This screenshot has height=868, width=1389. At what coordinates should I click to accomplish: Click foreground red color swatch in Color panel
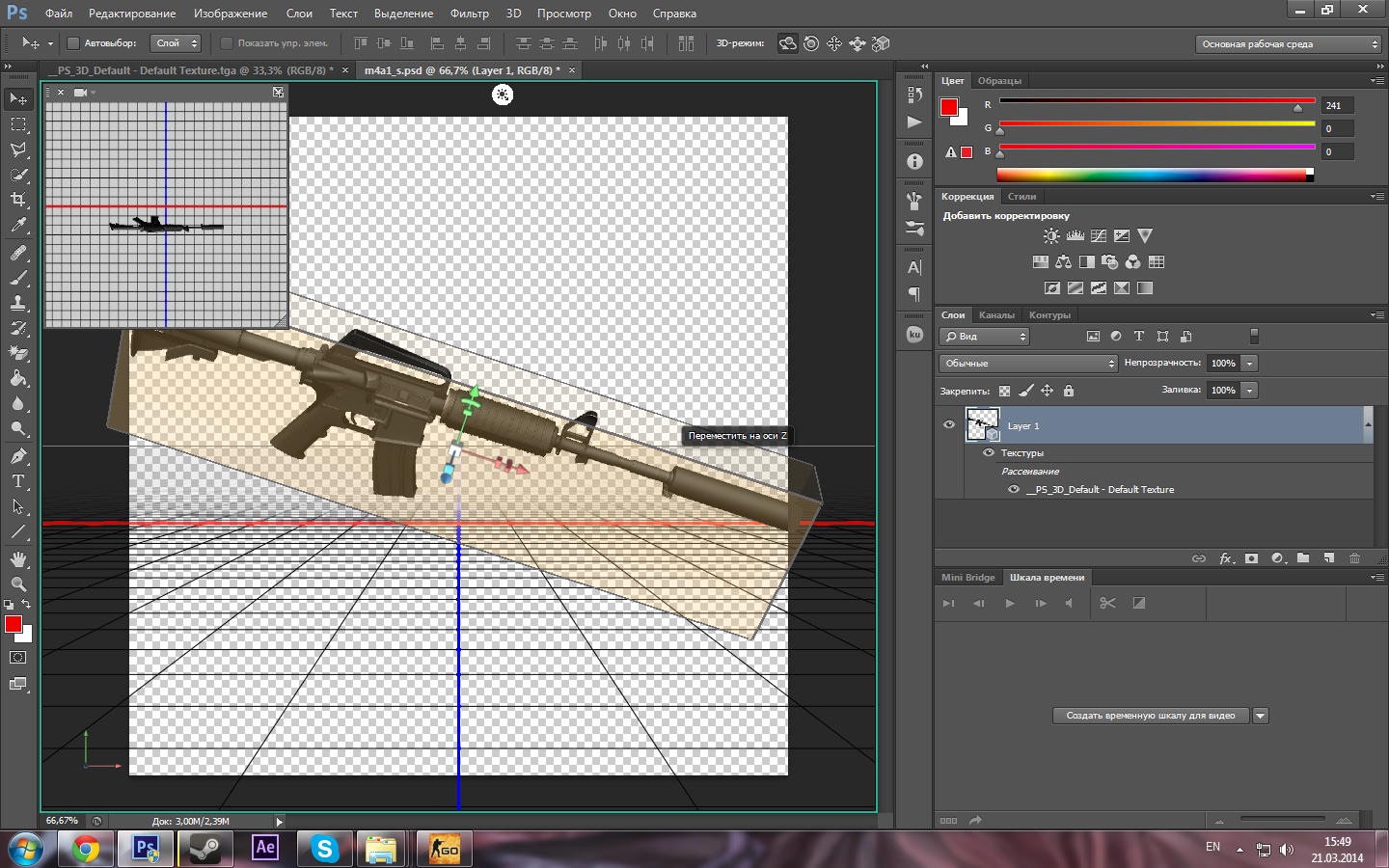coord(949,107)
